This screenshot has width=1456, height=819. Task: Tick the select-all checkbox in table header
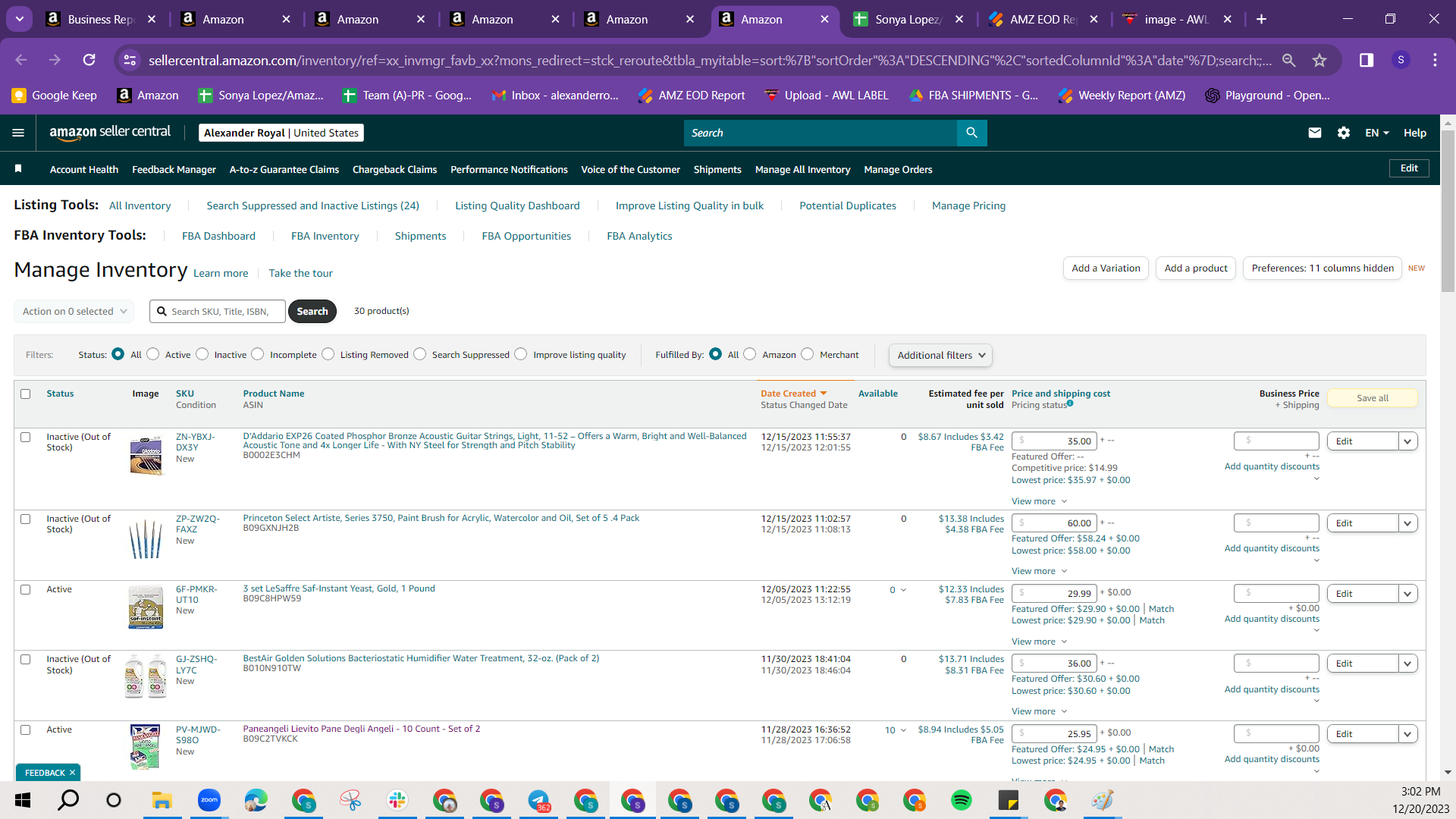tap(26, 394)
